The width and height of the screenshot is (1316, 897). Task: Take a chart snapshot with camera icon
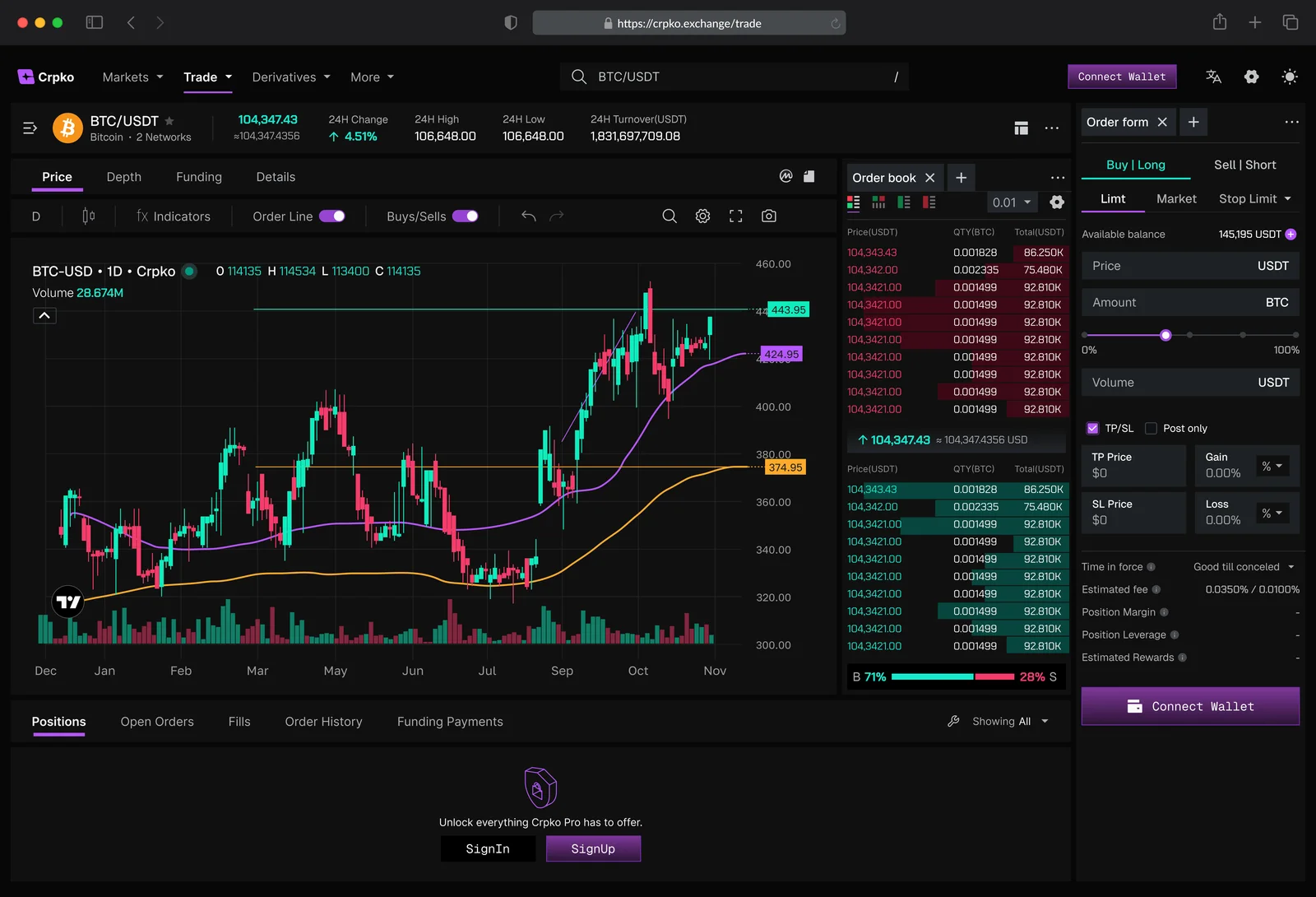pos(768,216)
